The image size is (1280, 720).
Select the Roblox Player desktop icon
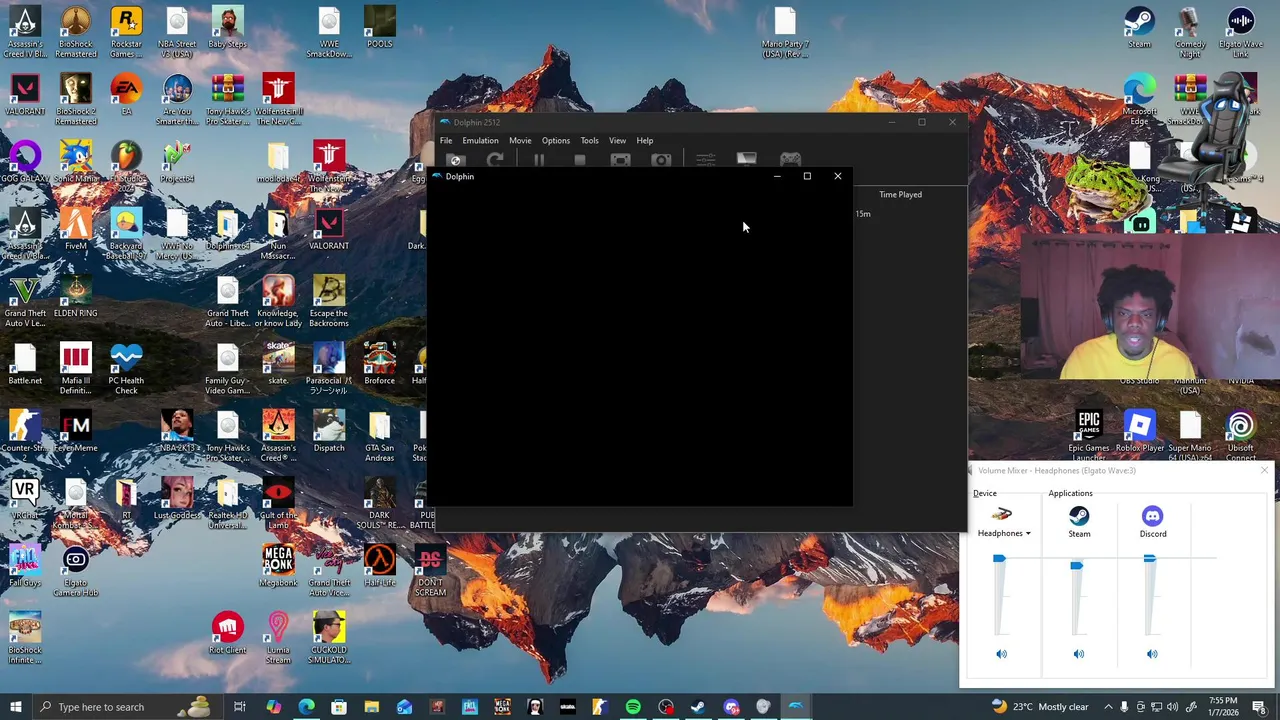click(1139, 432)
